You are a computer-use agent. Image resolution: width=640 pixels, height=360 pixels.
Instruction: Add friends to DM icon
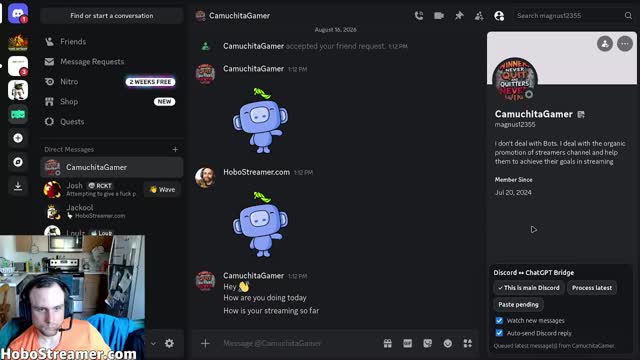pyautogui.click(x=479, y=16)
